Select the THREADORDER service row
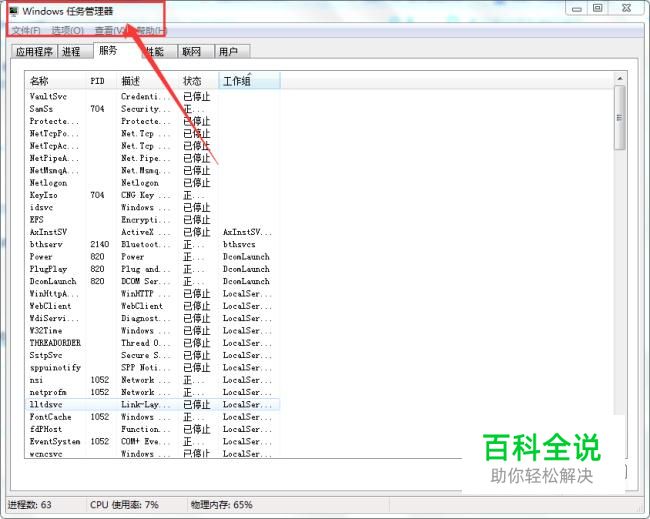 153,343
